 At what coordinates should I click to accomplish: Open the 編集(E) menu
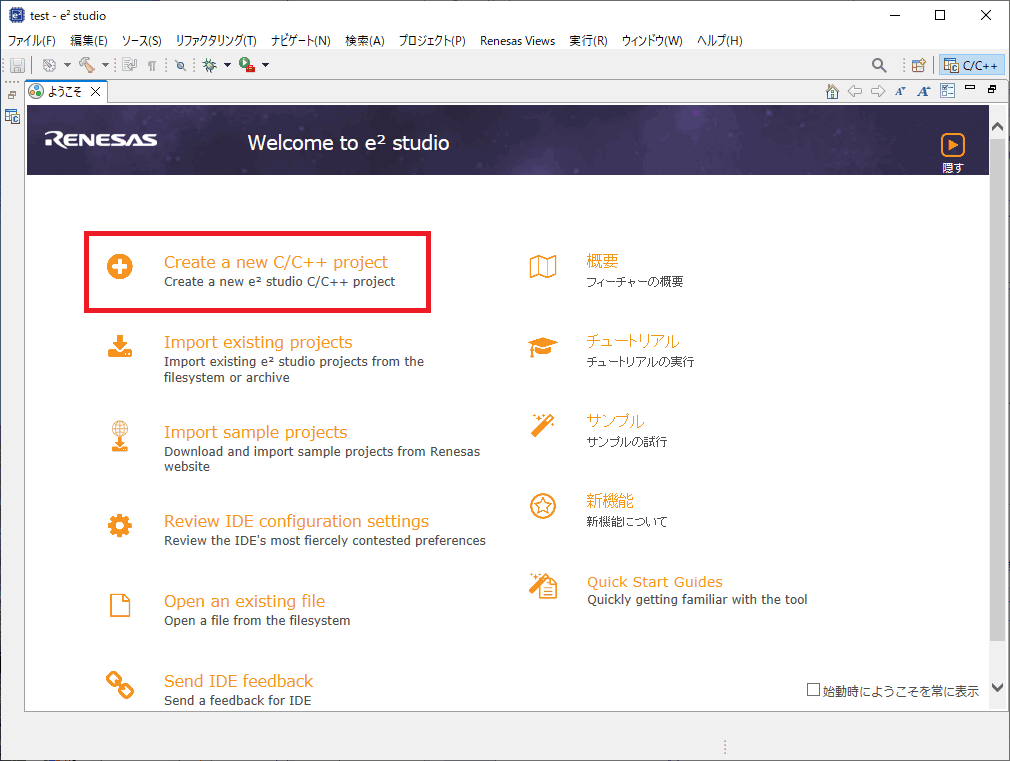(x=89, y=41)
